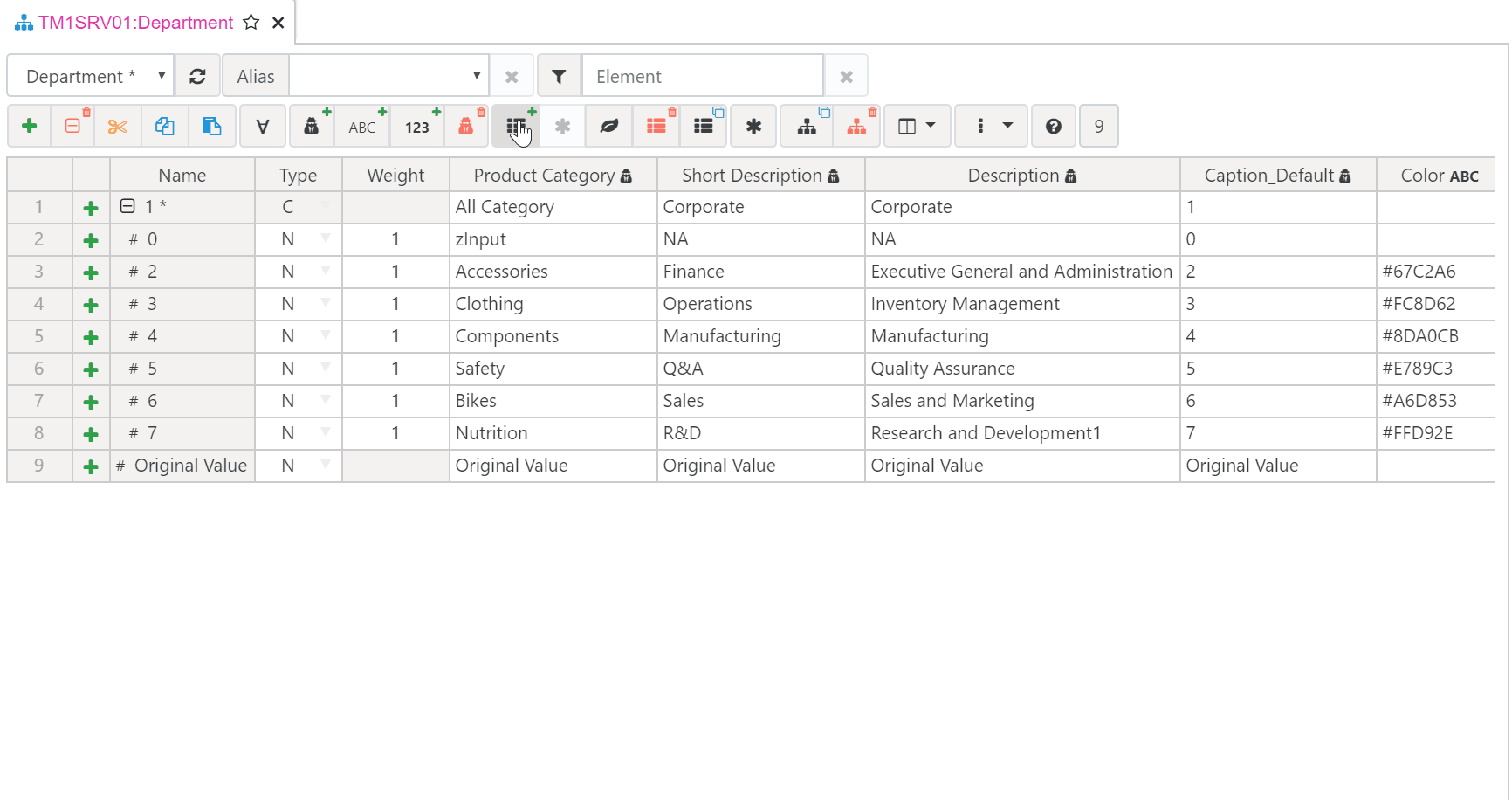Open the three-dot more options menu
The width and height of the screenshot is (1512, 800).
coord(991,126)
